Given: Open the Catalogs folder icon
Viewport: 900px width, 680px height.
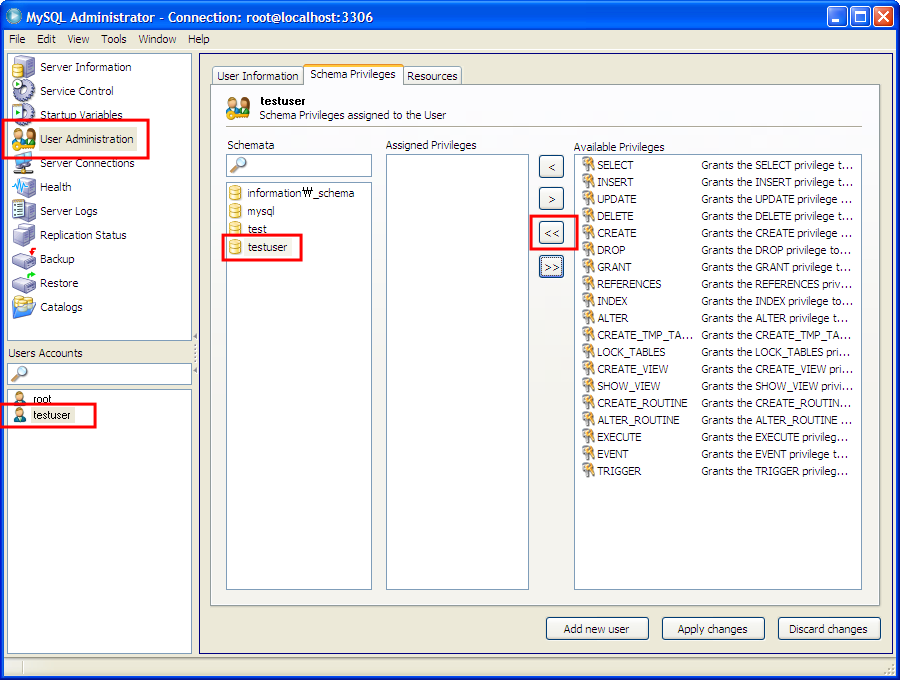Looking at the screenshot, I should click(24, 307).
